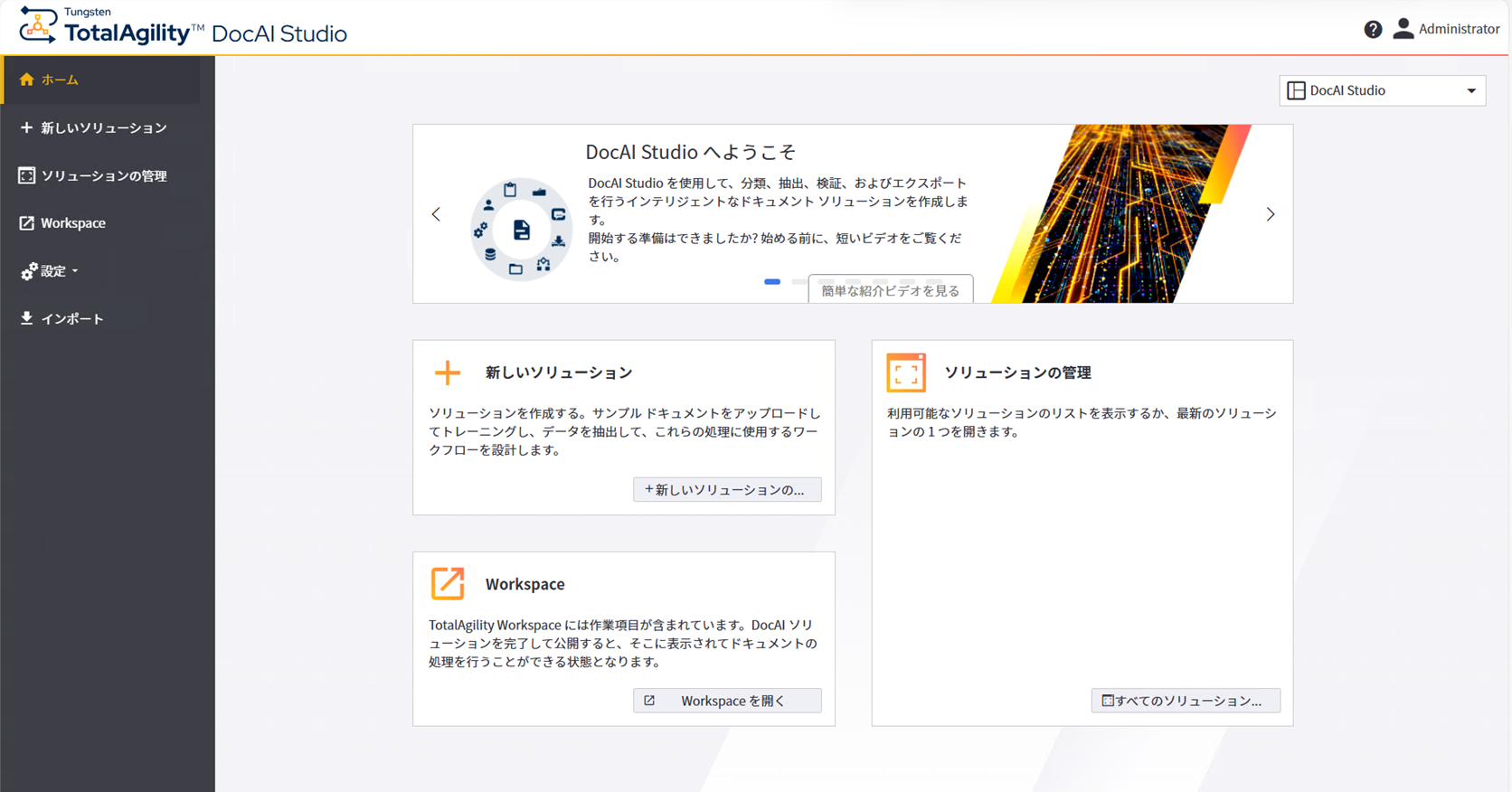Click the +新しいソリューションの... button
The image size is (1512, 792).
[727, 489]
